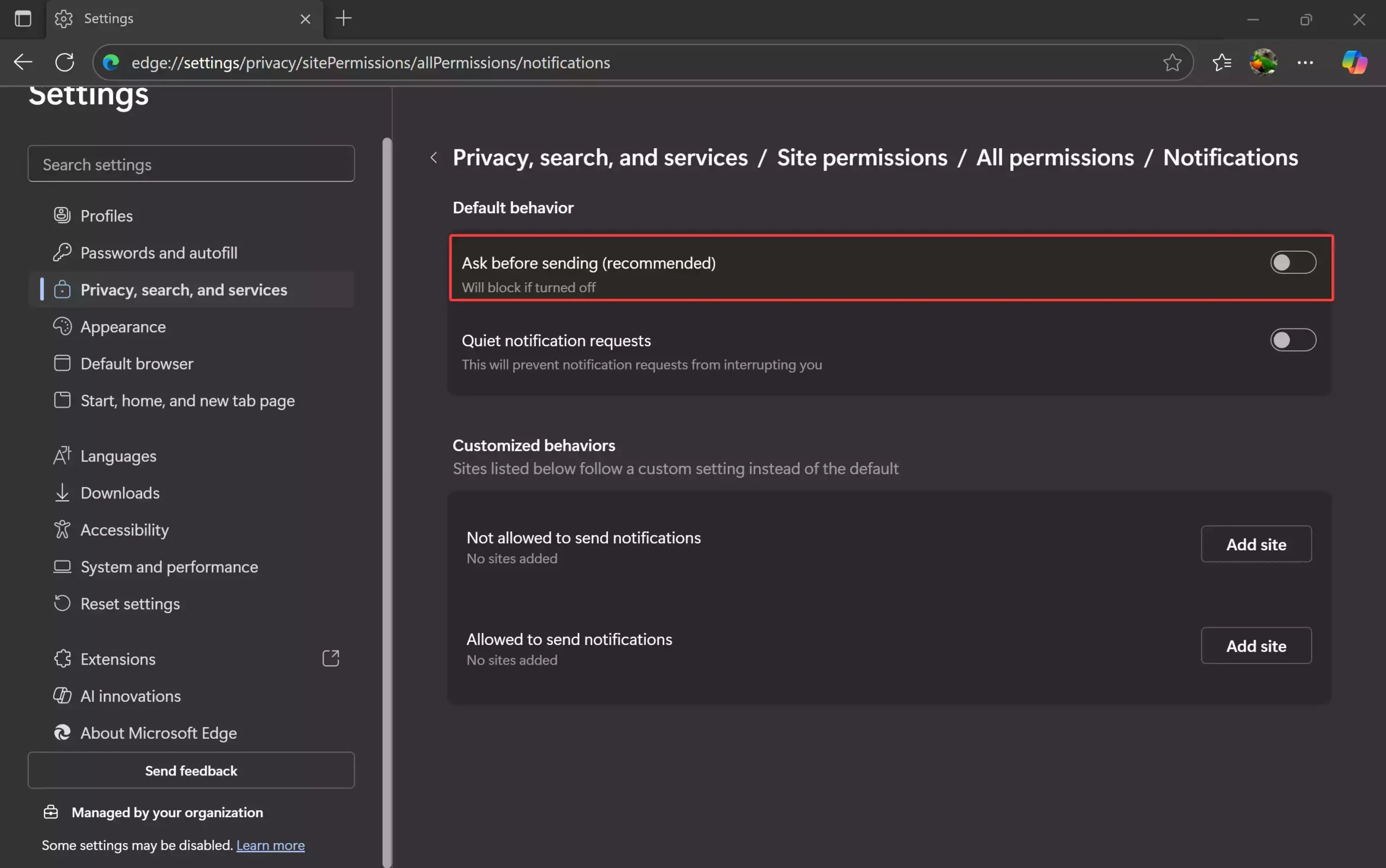Click inside the Search settings field
Screen dimensions: 1386x868
191,163
